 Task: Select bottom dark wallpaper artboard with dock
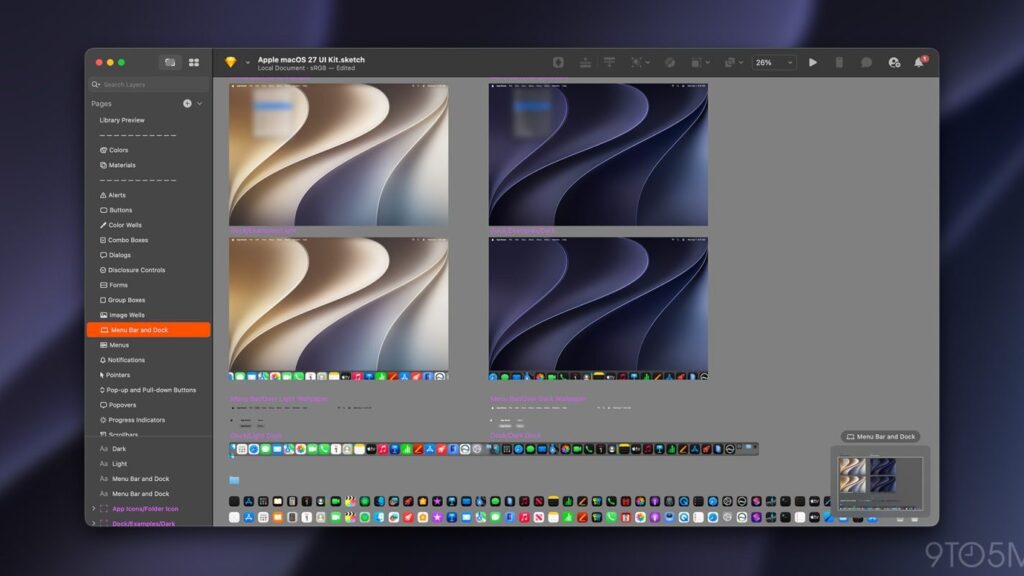(x=598, y=309)
